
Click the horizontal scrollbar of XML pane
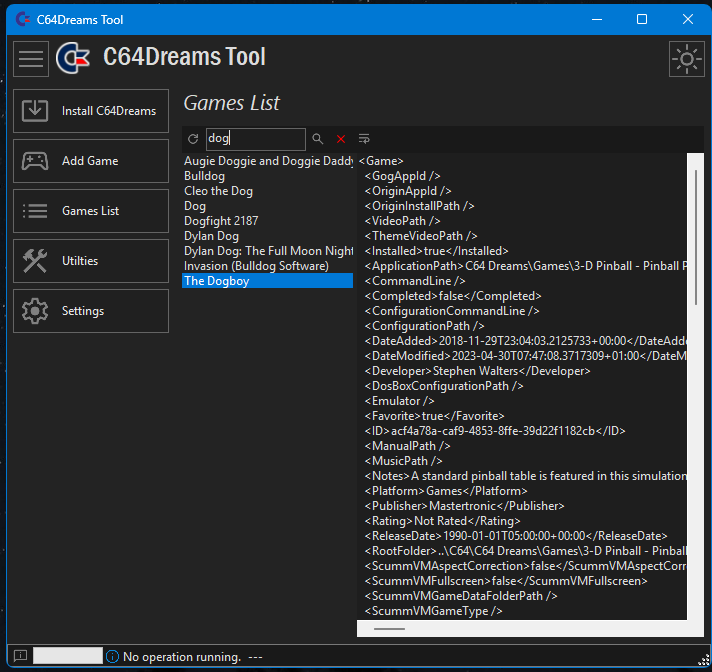(389, 629)
